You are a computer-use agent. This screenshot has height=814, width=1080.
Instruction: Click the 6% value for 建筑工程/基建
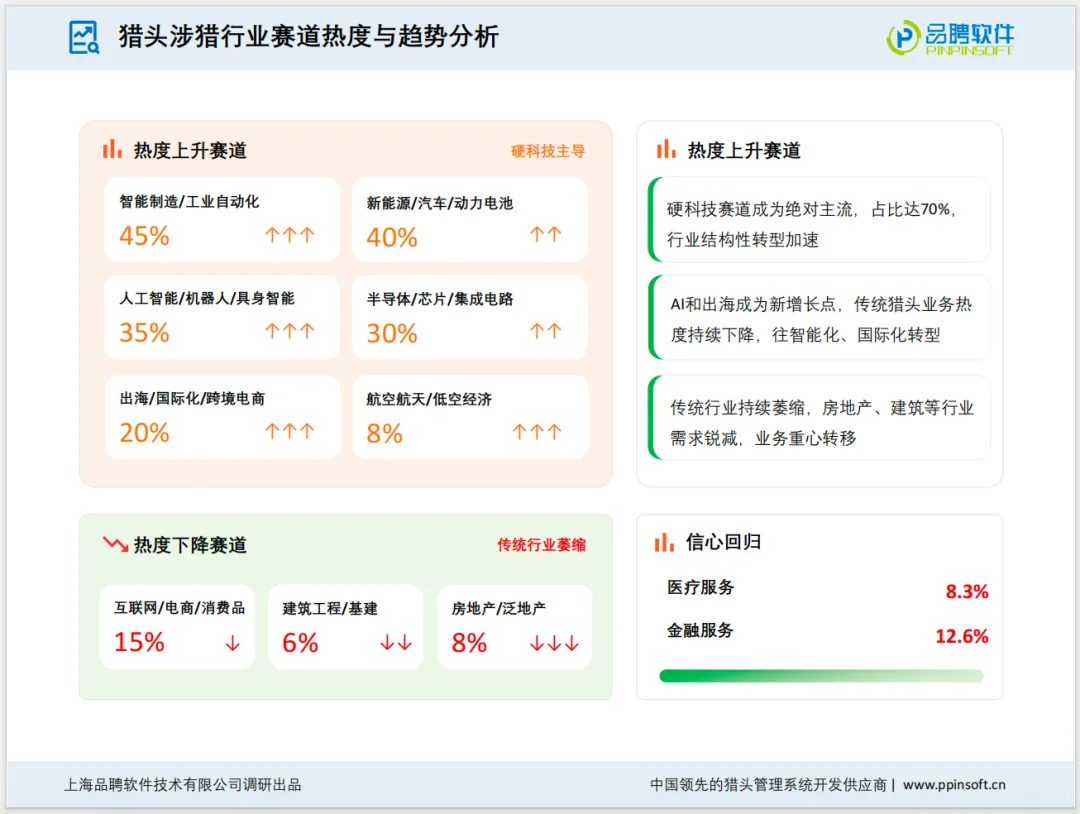(300, 643)
